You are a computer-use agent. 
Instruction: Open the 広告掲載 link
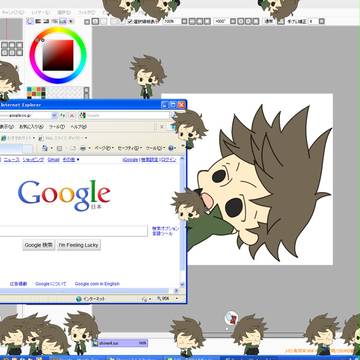[x=18, y=284]
